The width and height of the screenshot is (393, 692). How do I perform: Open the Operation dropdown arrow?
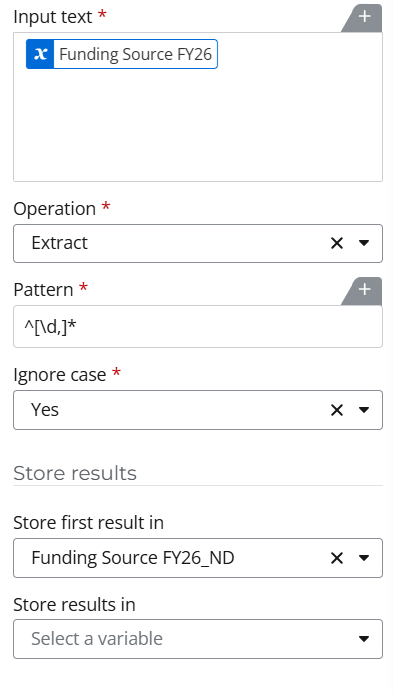pyautogui.click(x=364, y=243)
